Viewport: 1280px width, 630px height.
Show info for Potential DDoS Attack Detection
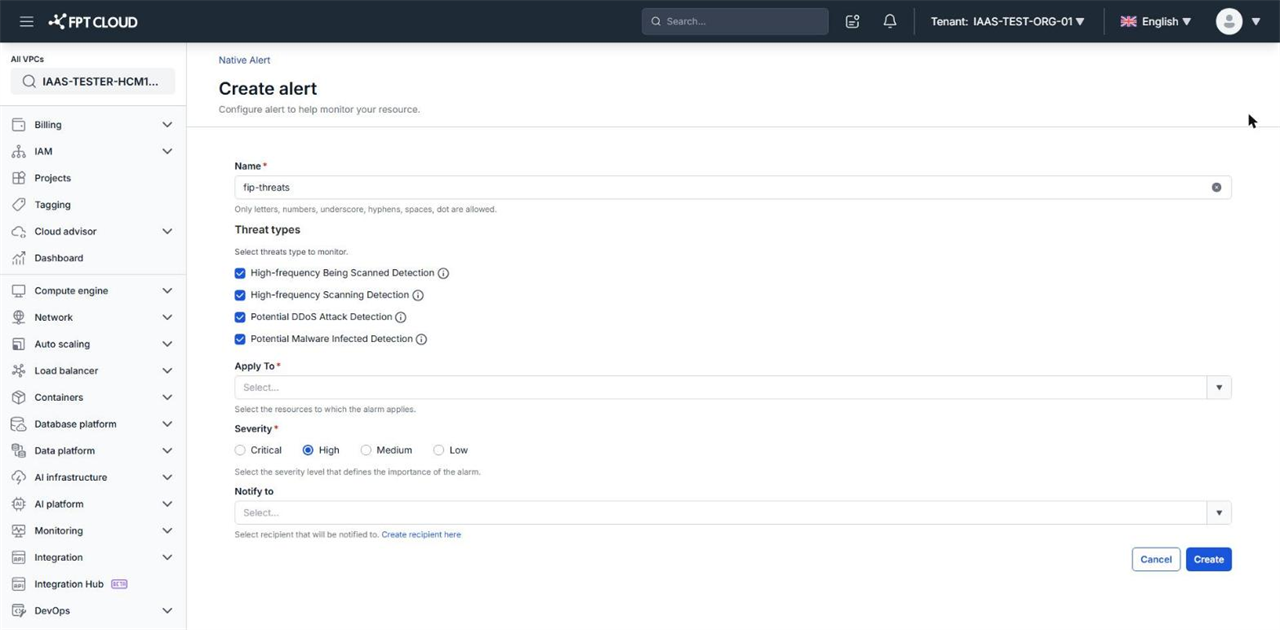(x=401, y=317)
